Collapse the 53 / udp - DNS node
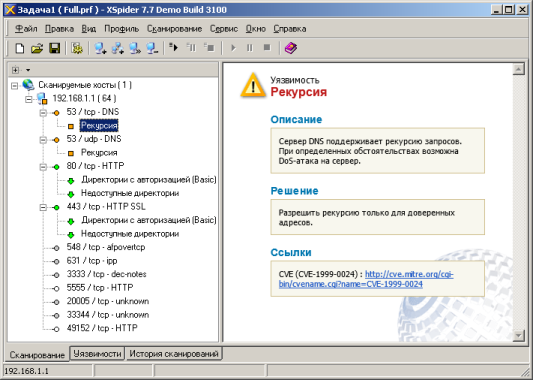 [43, 140]
